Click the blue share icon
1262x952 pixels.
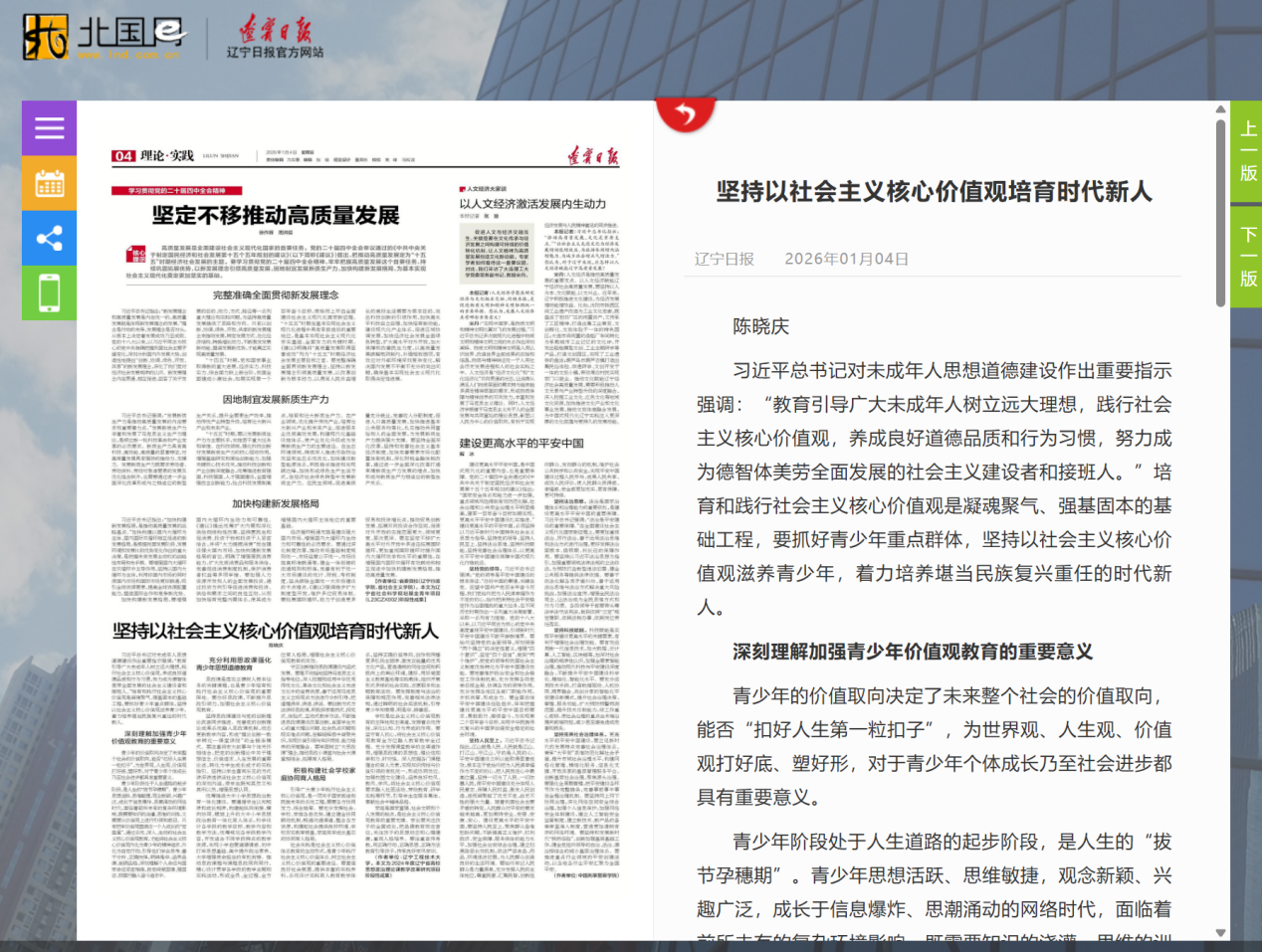coord(48,239)
